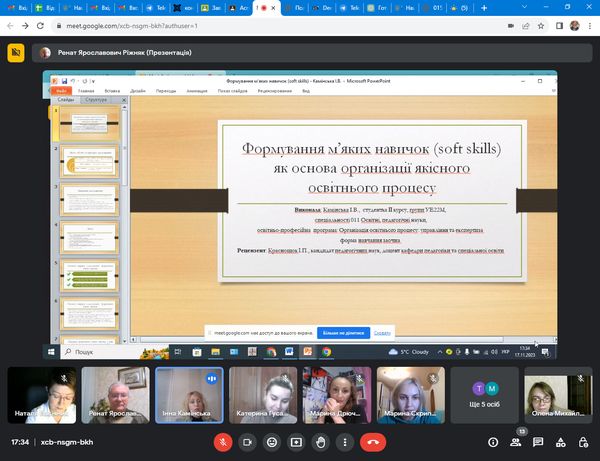600x461 pixels.
Task: Open Chrome's main menu button
Action: pos(590,25)
